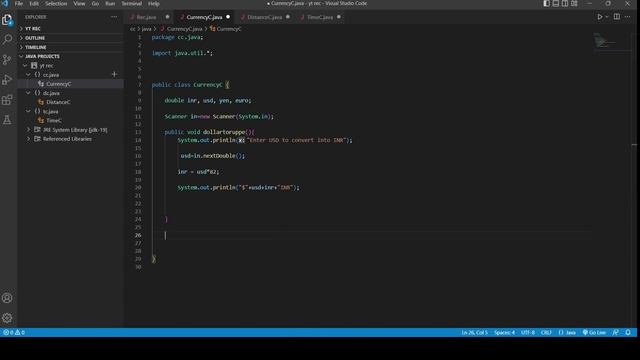Expand the YT REC section
The width and height of the screenshot is (640, 360).
[70, 29]
